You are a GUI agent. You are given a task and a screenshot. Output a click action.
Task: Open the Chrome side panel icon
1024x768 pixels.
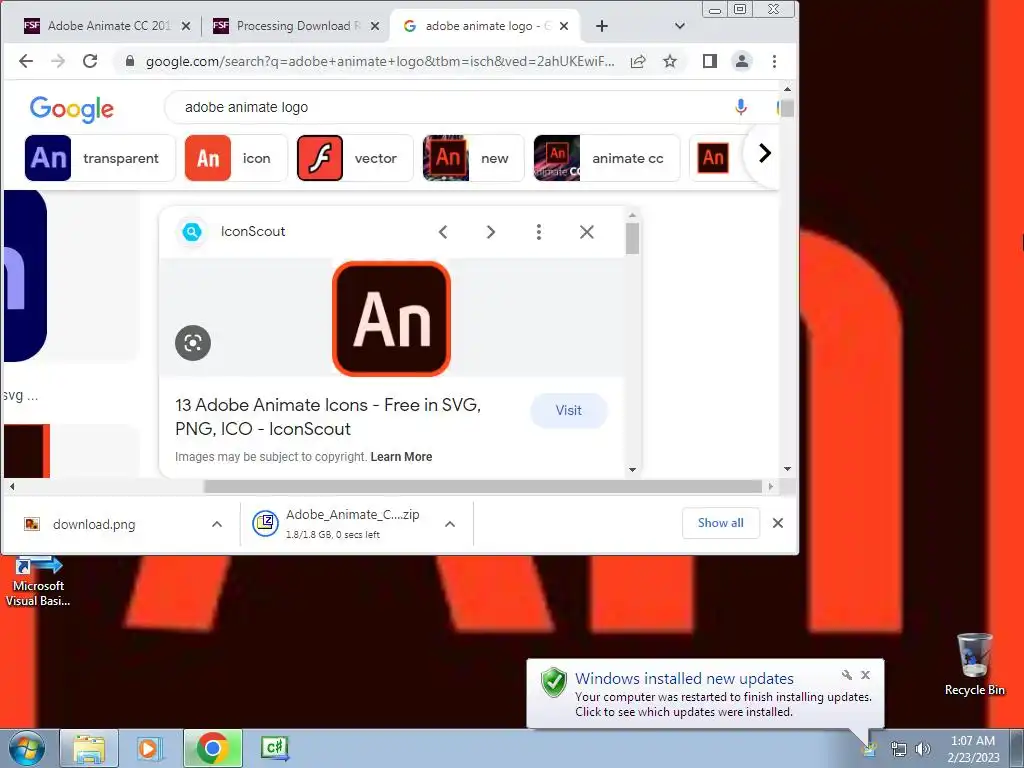710,61
